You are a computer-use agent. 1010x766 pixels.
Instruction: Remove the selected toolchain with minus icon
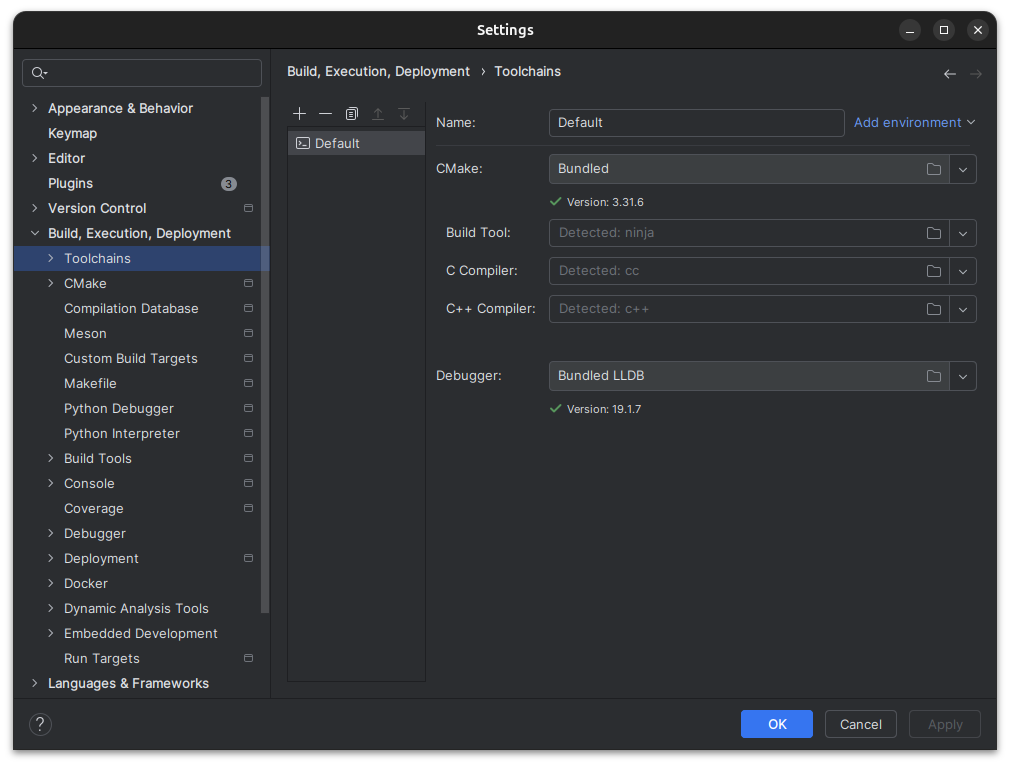325,114
